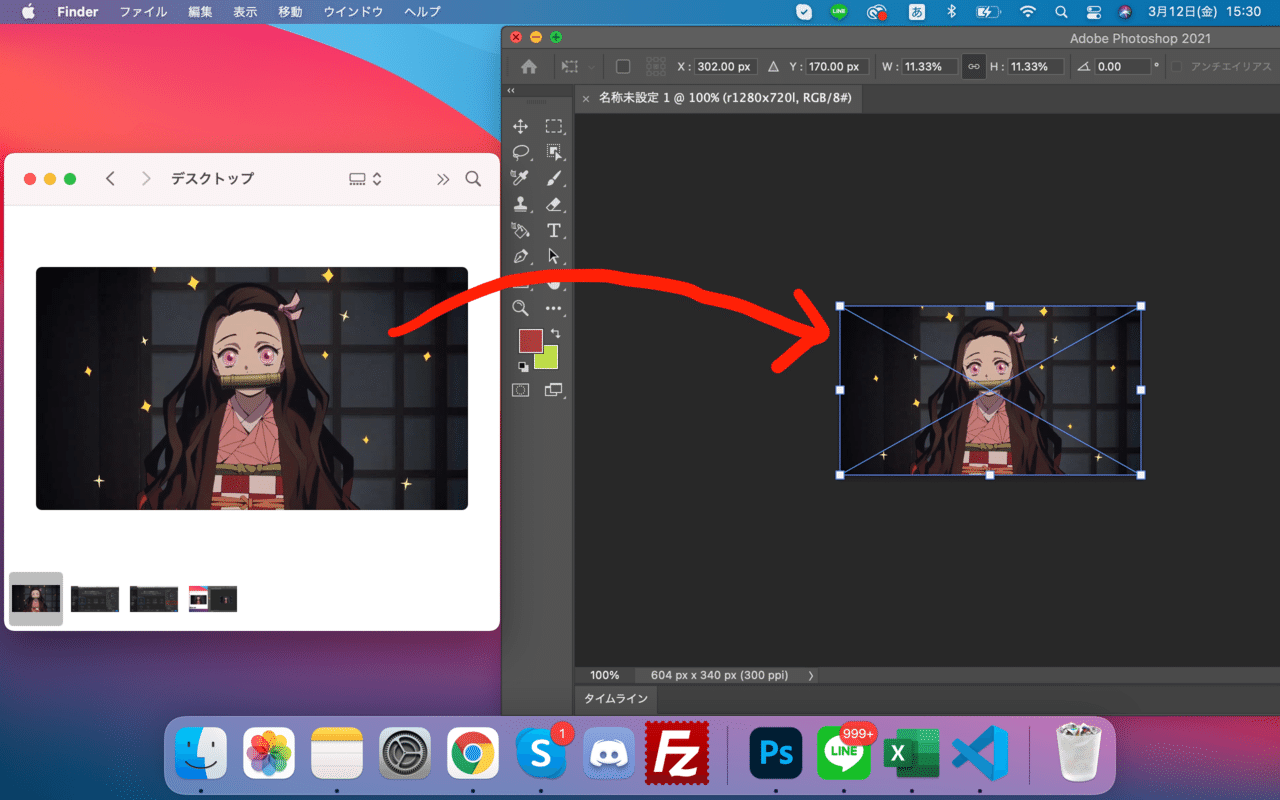Open the Edit Toolbar three-dots menu
This screenshot has width=1280, height=800.
(553, 308)
